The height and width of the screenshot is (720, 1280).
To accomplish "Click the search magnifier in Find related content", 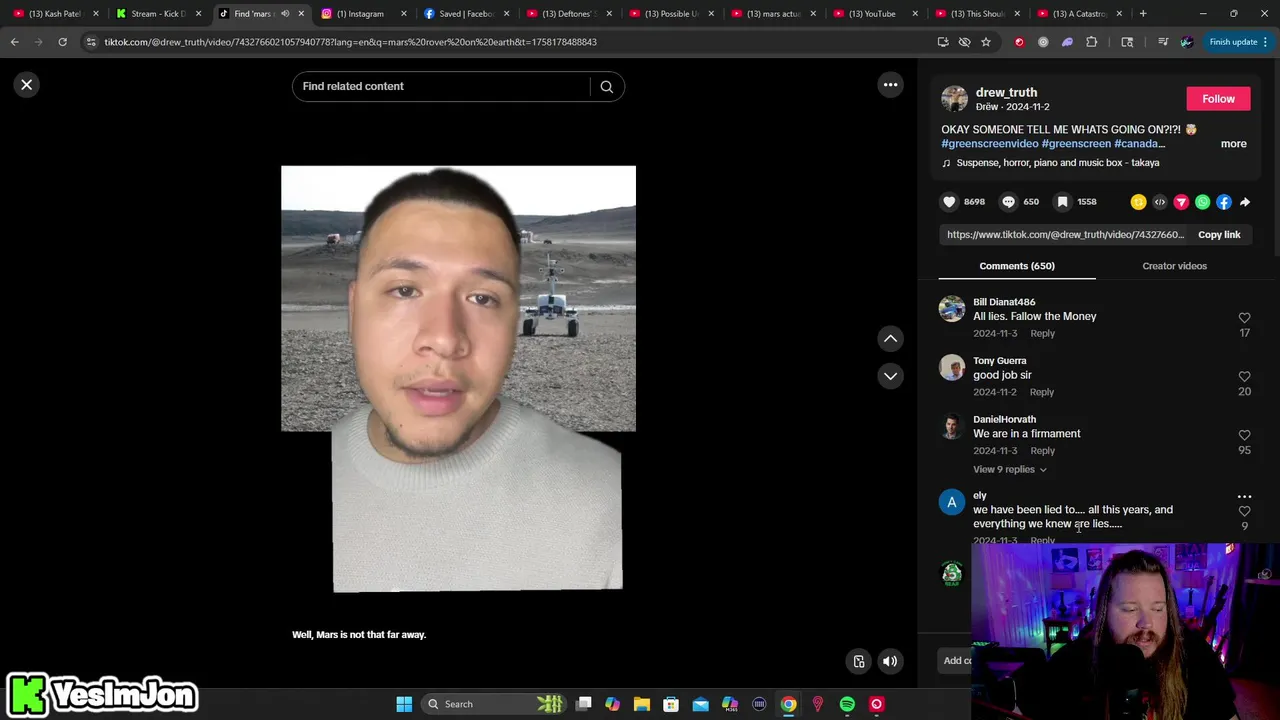I will click(x=606, y=87).
